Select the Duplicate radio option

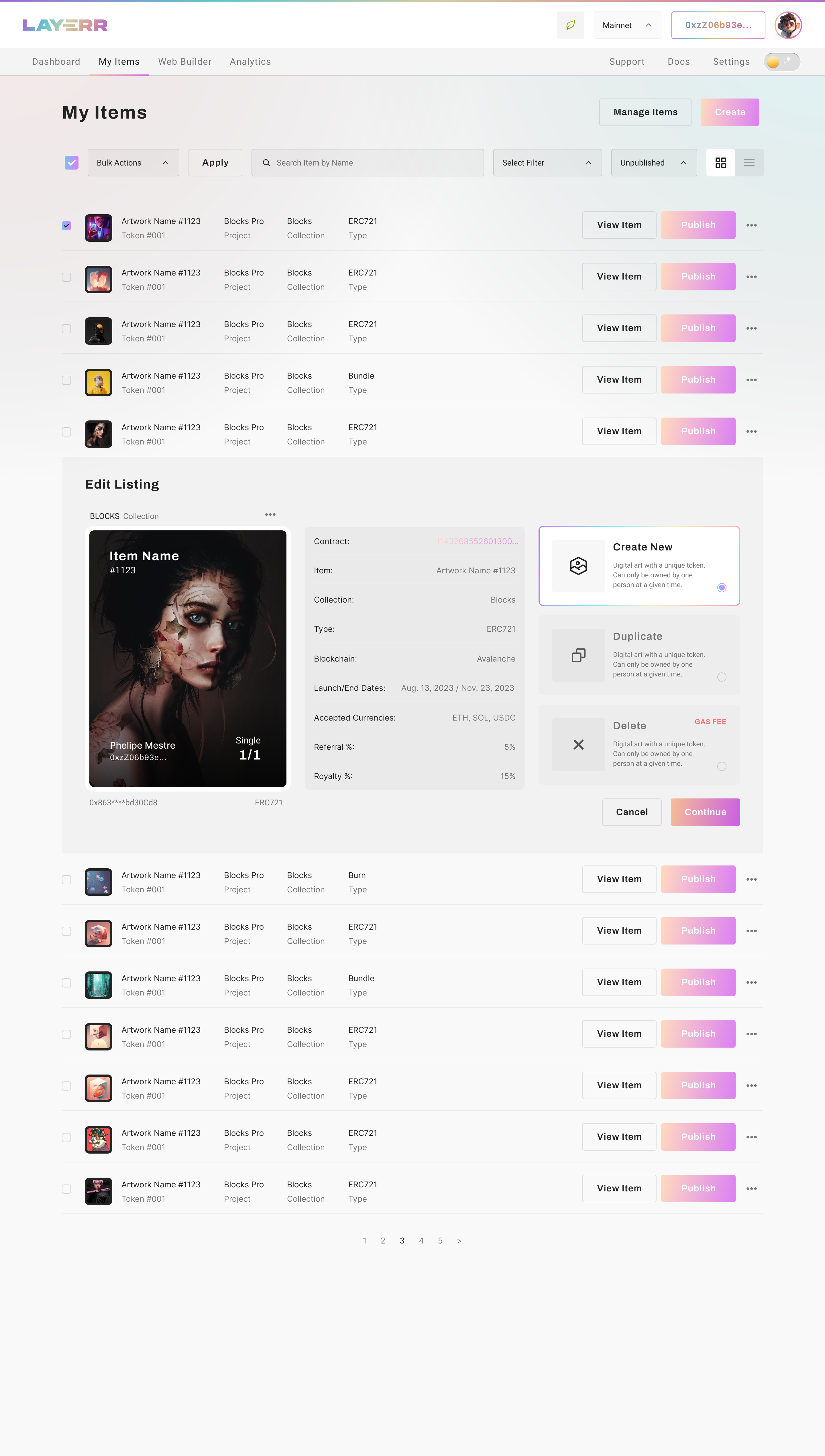[721, 677]
